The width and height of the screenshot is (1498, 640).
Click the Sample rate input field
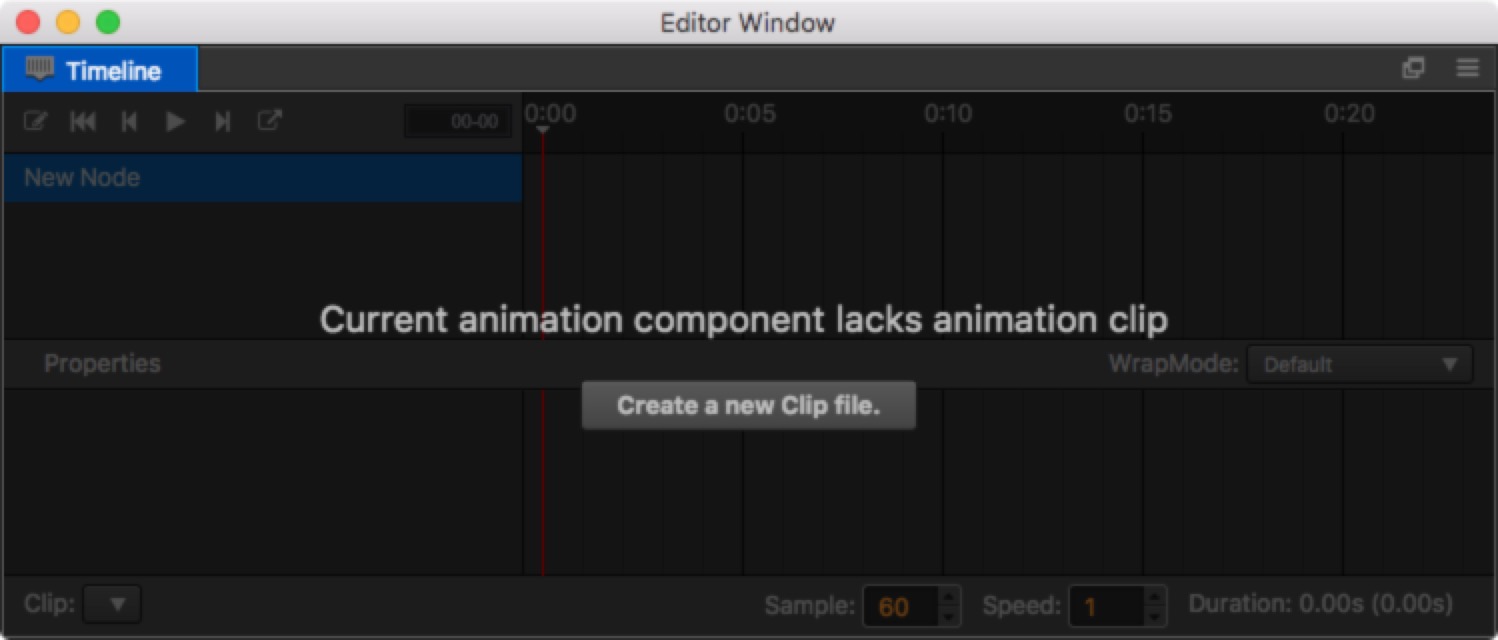pyautogui.click(x=902, y=606)
